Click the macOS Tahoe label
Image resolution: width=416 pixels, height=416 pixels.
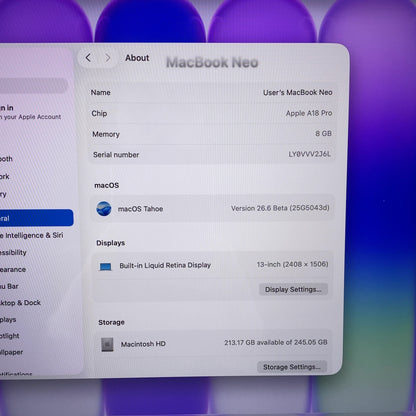point(140,209)
